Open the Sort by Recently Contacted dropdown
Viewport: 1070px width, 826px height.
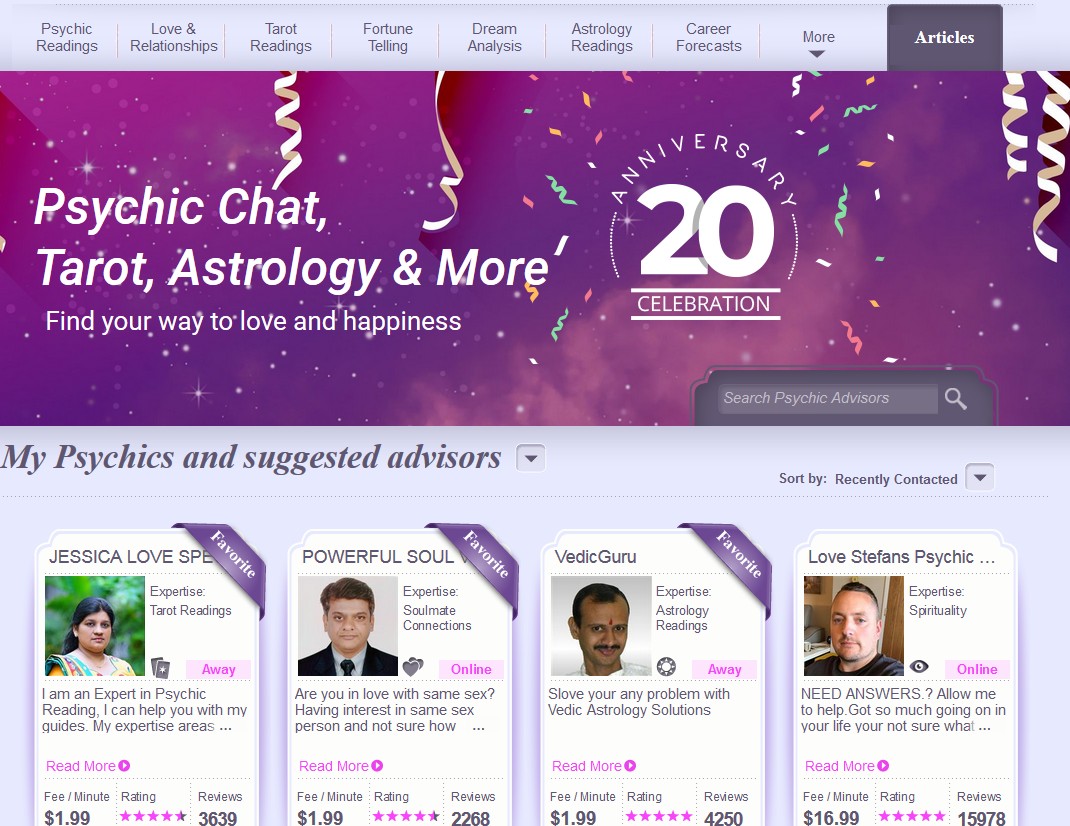tap(979, 478)
